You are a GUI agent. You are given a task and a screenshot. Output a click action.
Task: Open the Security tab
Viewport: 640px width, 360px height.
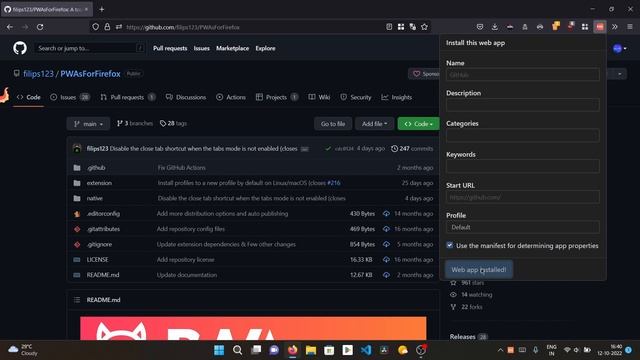pyautogui.click(x=356, y=97)
